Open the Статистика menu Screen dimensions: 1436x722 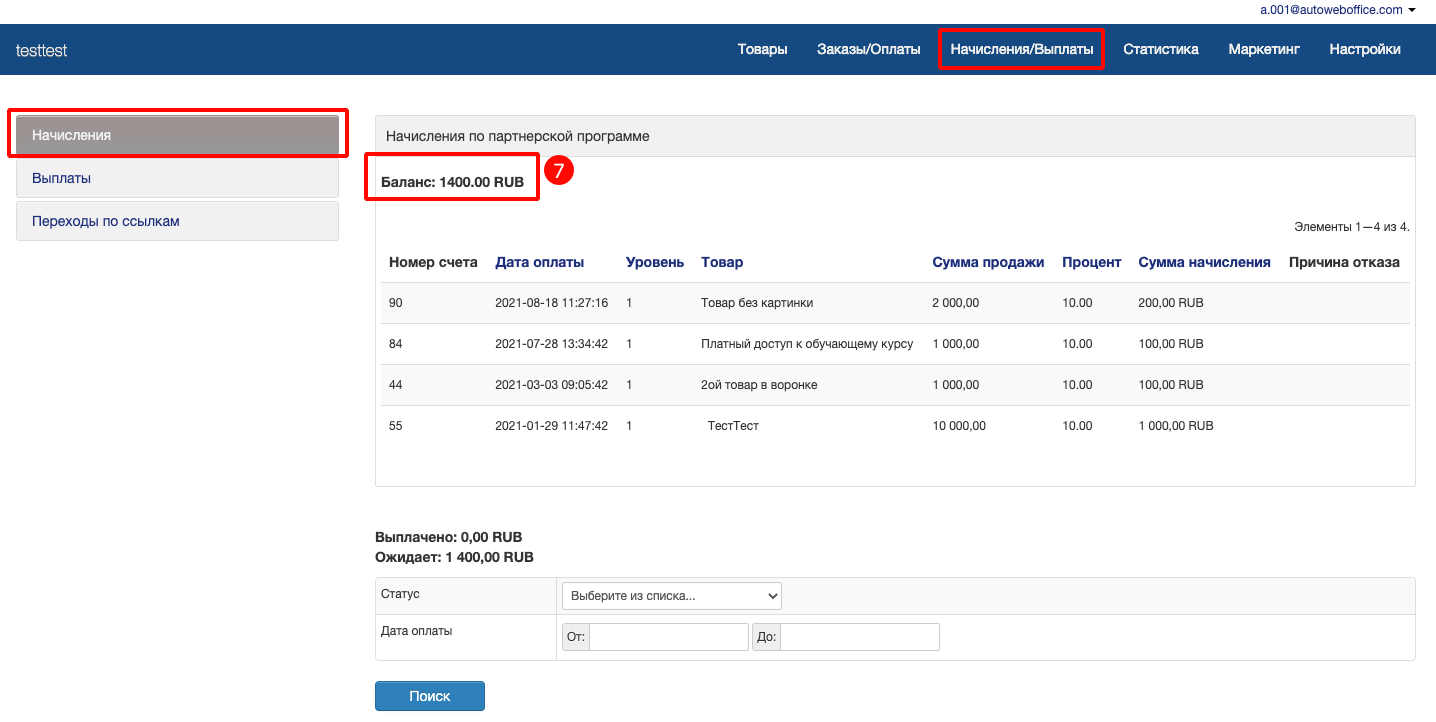coord(1160,49)
